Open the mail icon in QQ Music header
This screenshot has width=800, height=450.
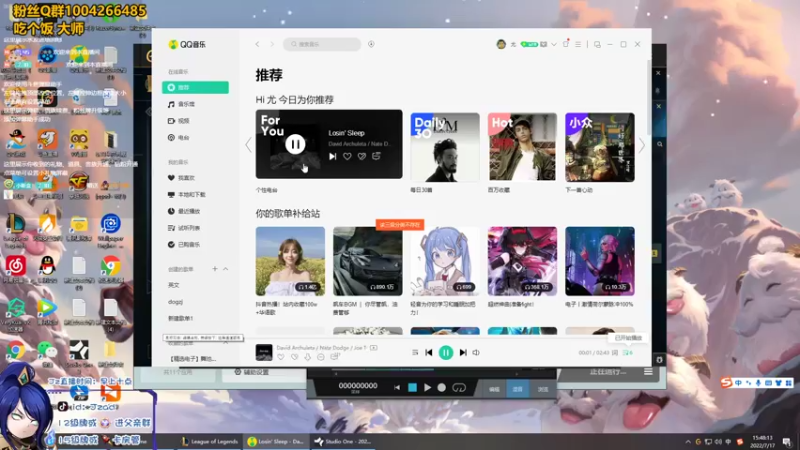tap(544, 44)
